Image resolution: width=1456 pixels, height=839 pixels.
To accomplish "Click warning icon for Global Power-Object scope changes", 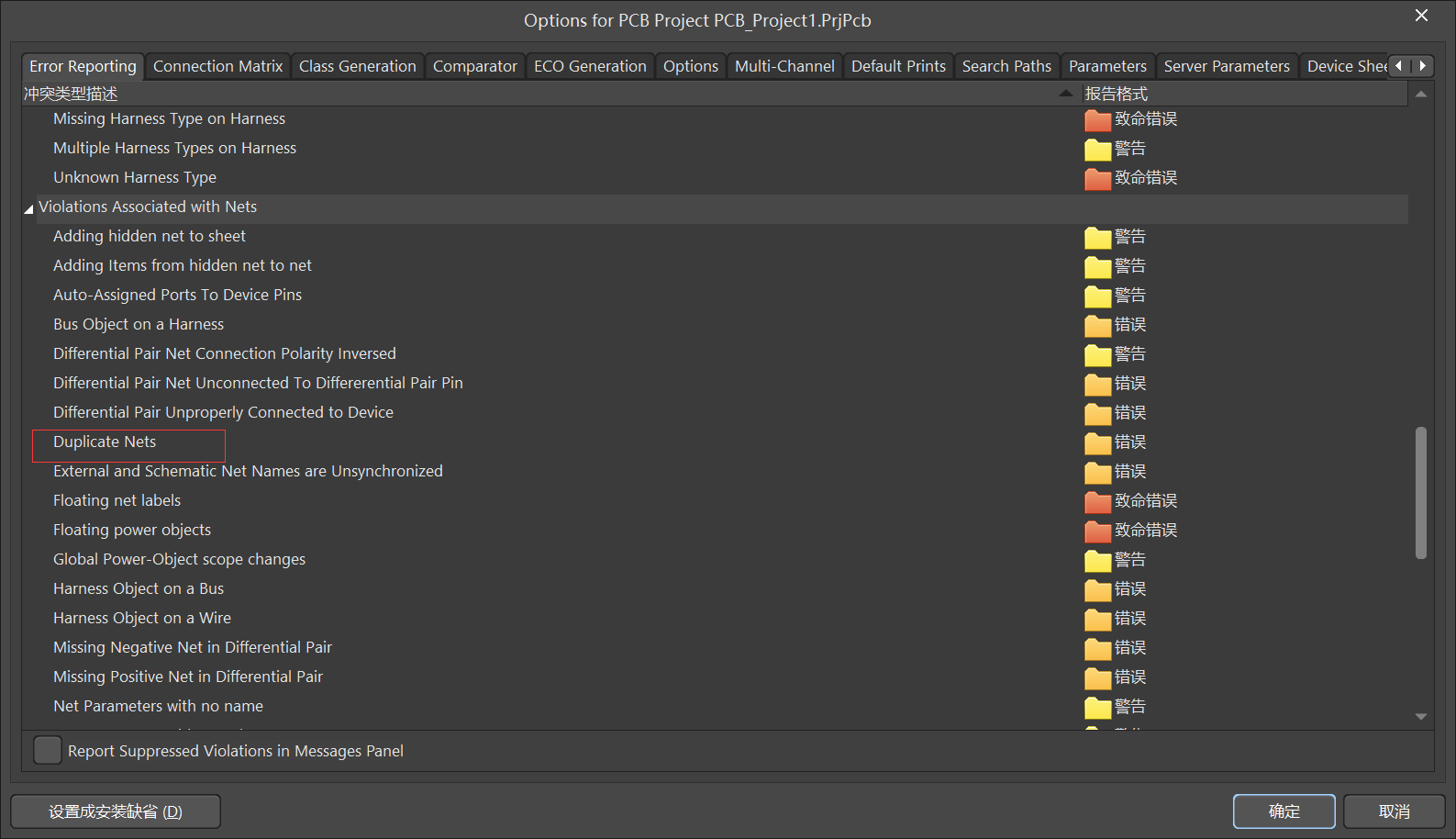I will point(1097,560).
